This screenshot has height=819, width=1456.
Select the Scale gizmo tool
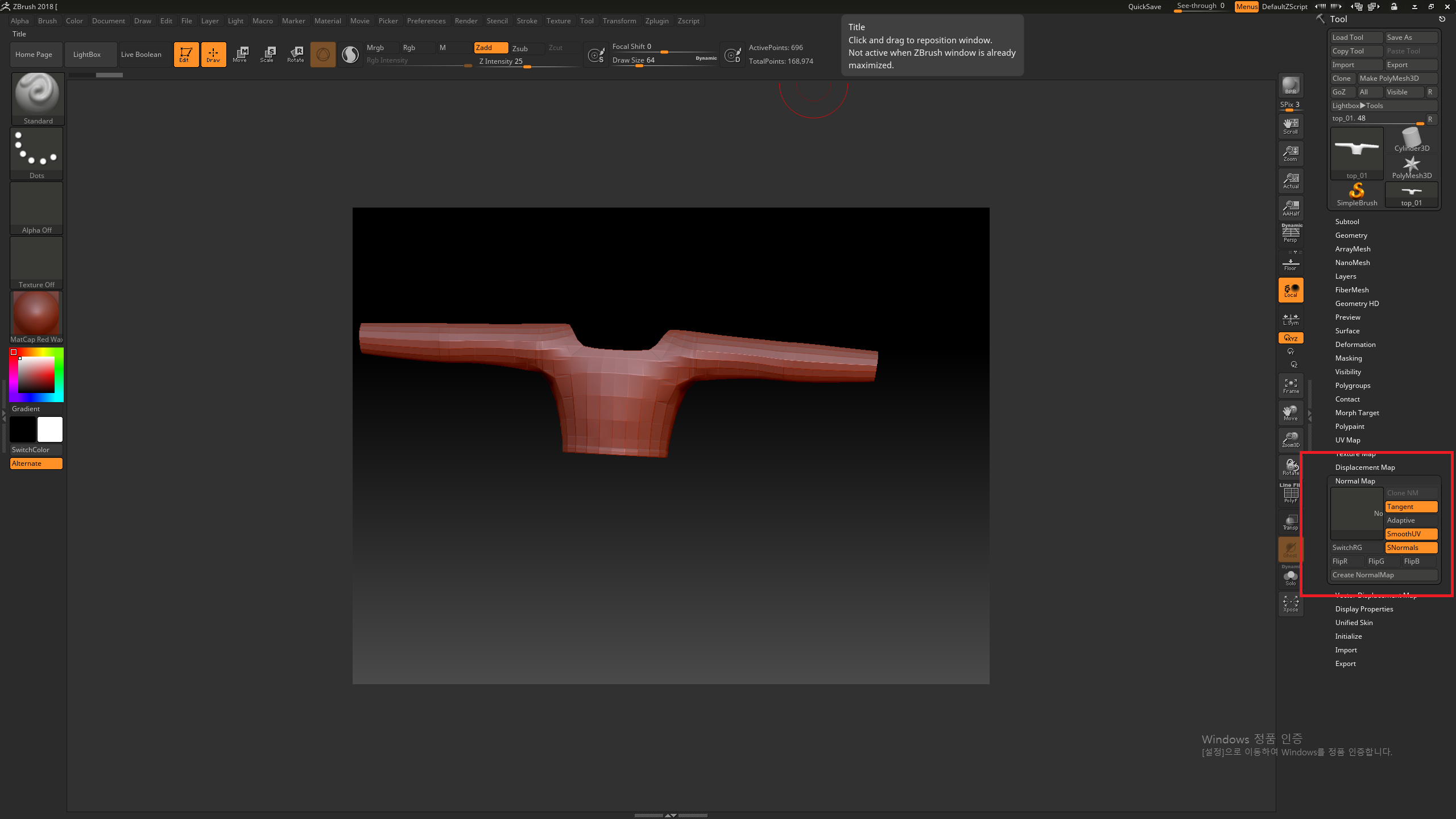(x=267, y=55)
